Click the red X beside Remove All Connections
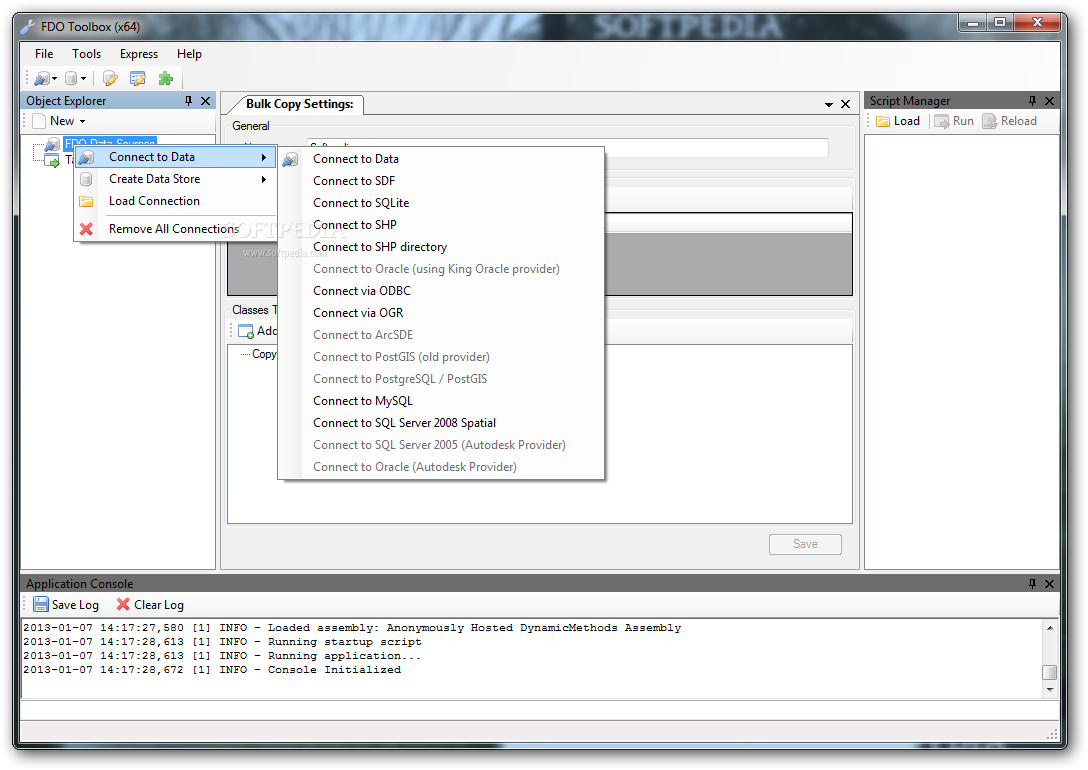The height and width of the screenshot is (770, 1088). coord(86,229)
